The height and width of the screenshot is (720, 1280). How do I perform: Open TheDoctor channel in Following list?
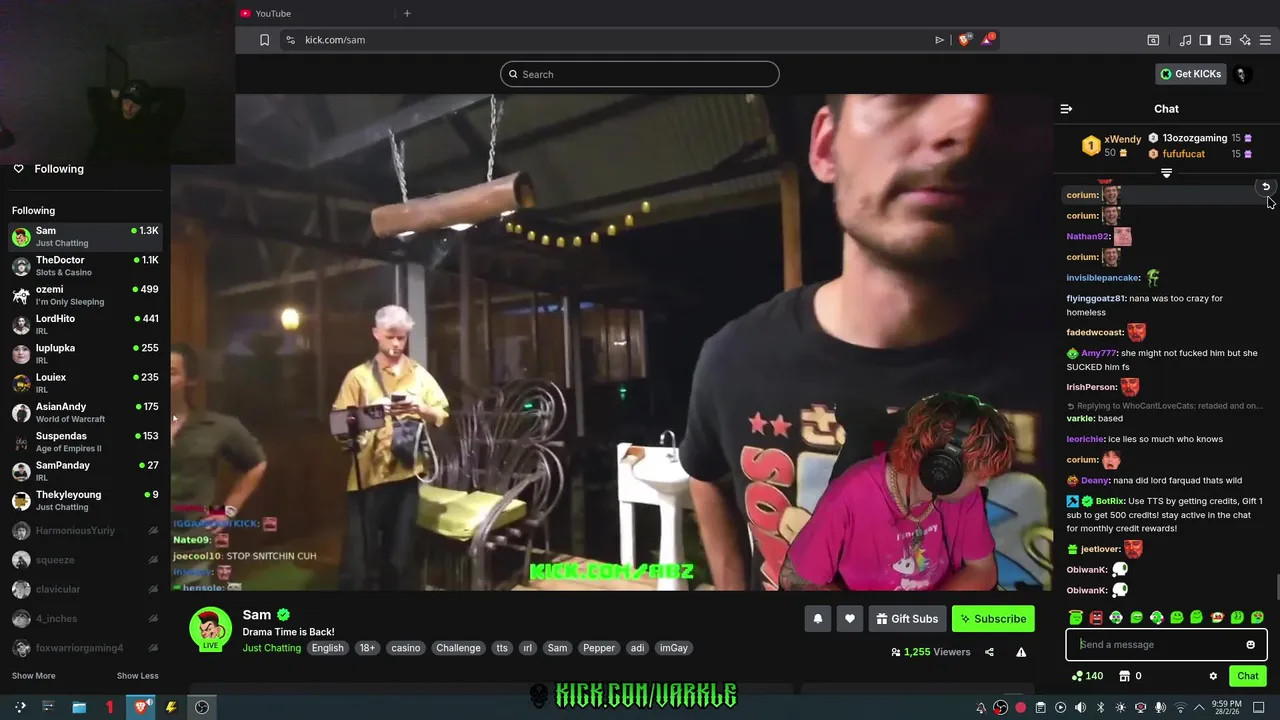pyautogui.click(x=85, y=266)
